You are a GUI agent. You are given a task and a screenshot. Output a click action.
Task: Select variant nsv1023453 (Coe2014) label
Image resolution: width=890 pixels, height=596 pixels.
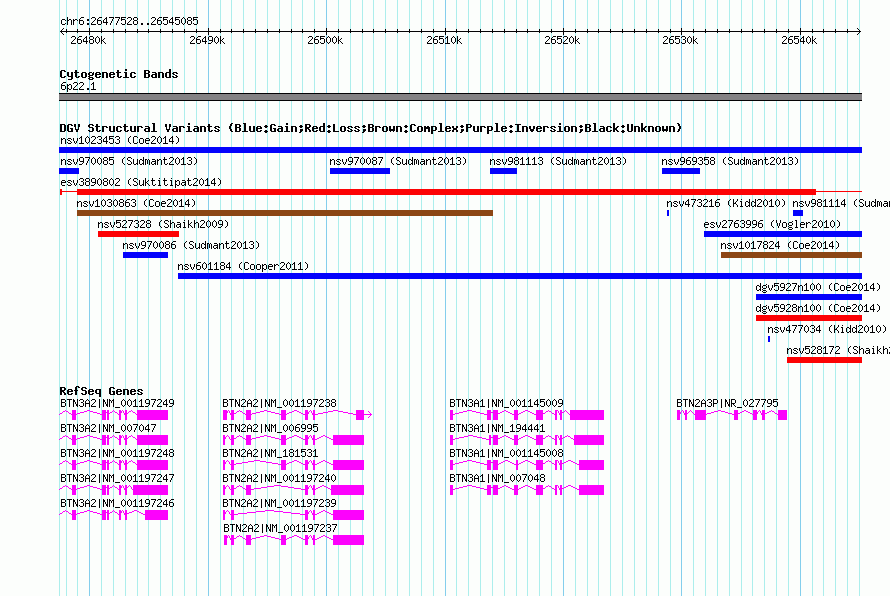(120, 140)
